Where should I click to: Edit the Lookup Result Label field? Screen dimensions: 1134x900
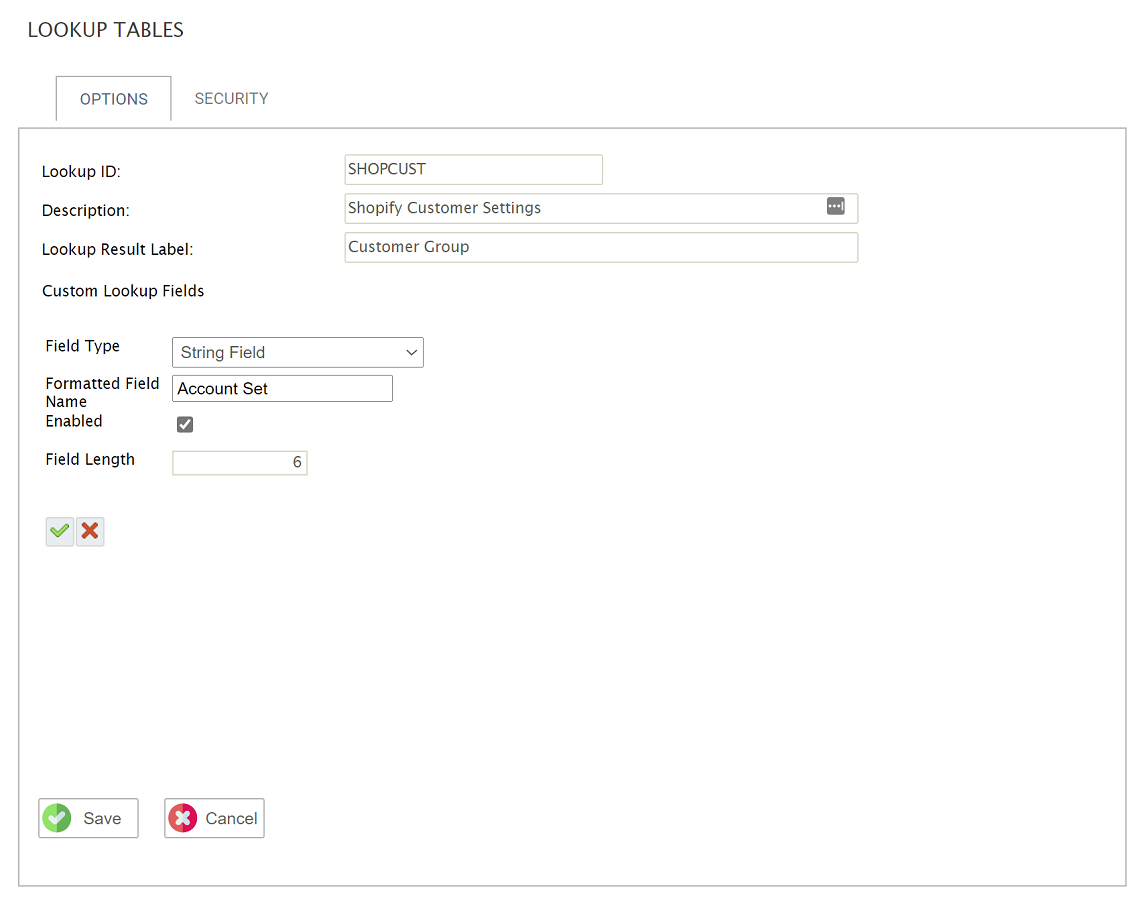600,247
